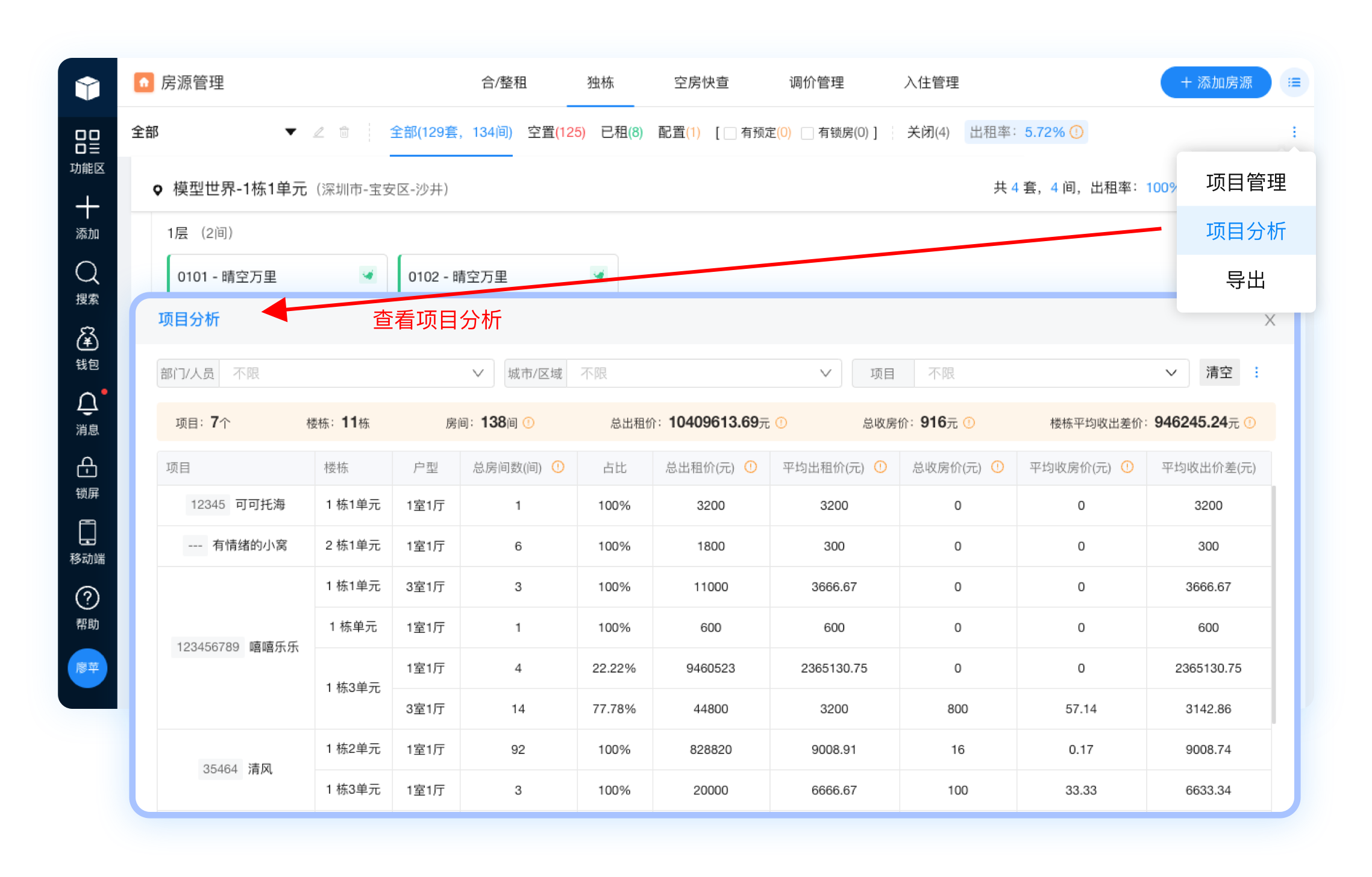Viewport: 1372px width, 877px height.
Task: Switch to the 入住管理 tab
Action: pos(931,83)
